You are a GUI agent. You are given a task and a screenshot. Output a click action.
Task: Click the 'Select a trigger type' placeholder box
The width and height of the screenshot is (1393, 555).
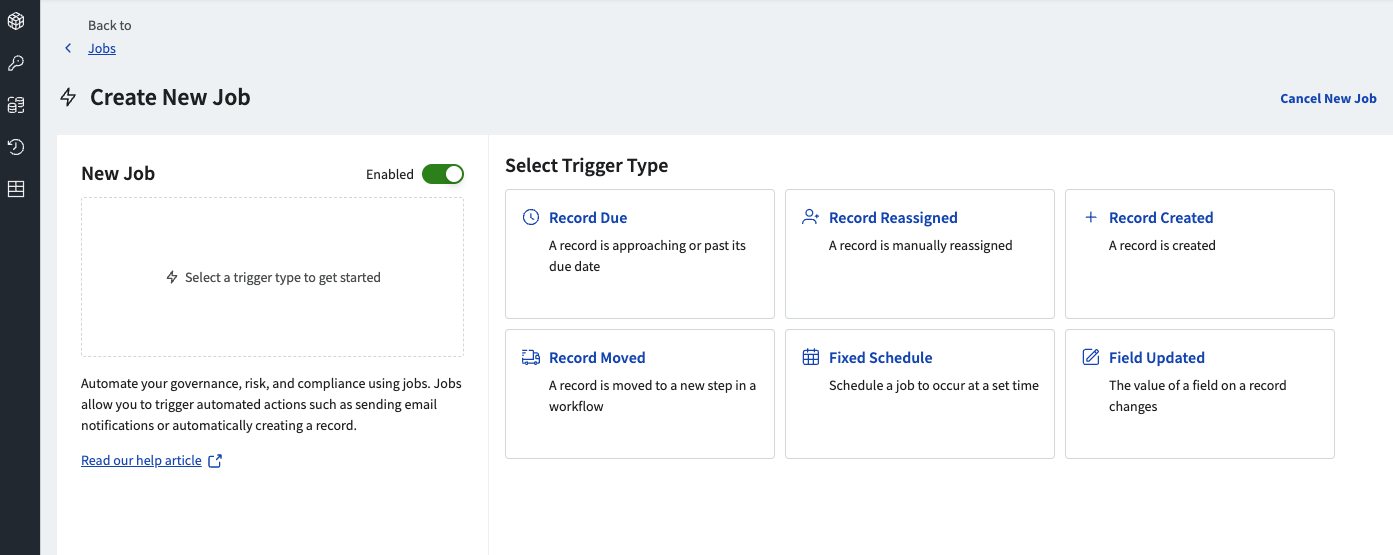[272, 277]
